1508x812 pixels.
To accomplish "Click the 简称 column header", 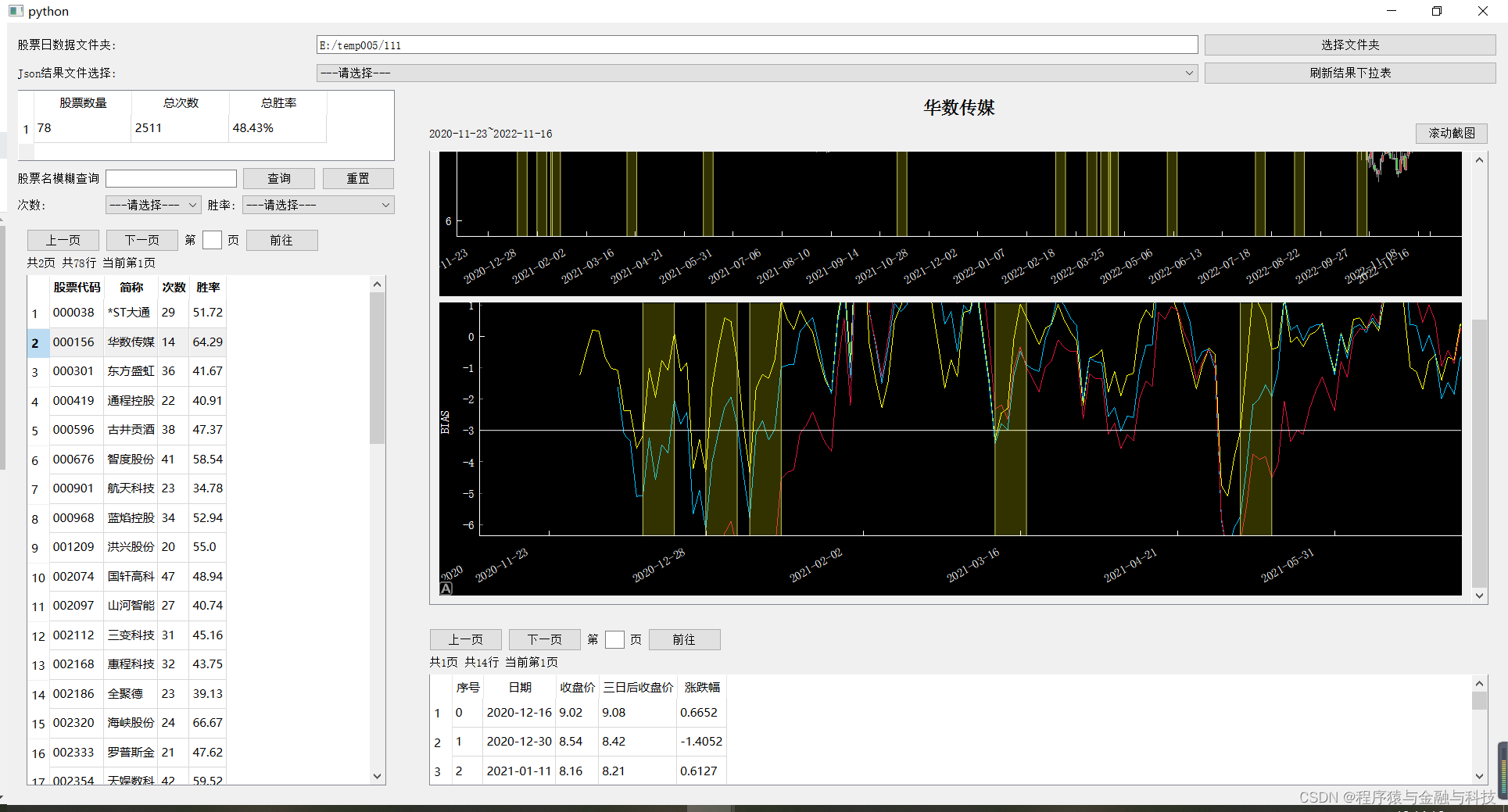I will click(x=131, y=288).
